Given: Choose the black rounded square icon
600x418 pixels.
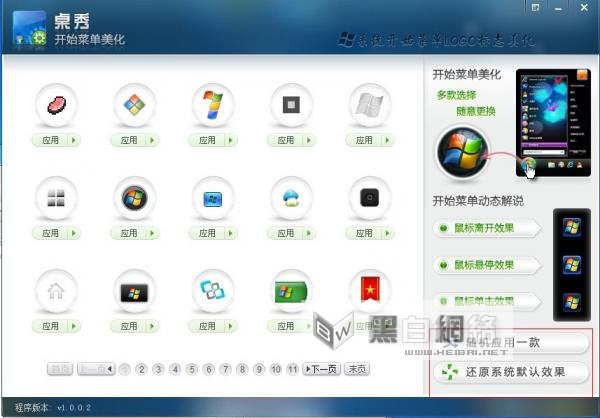Looking at the screenshot, I should pyautogui.click(x=370, y=198).
